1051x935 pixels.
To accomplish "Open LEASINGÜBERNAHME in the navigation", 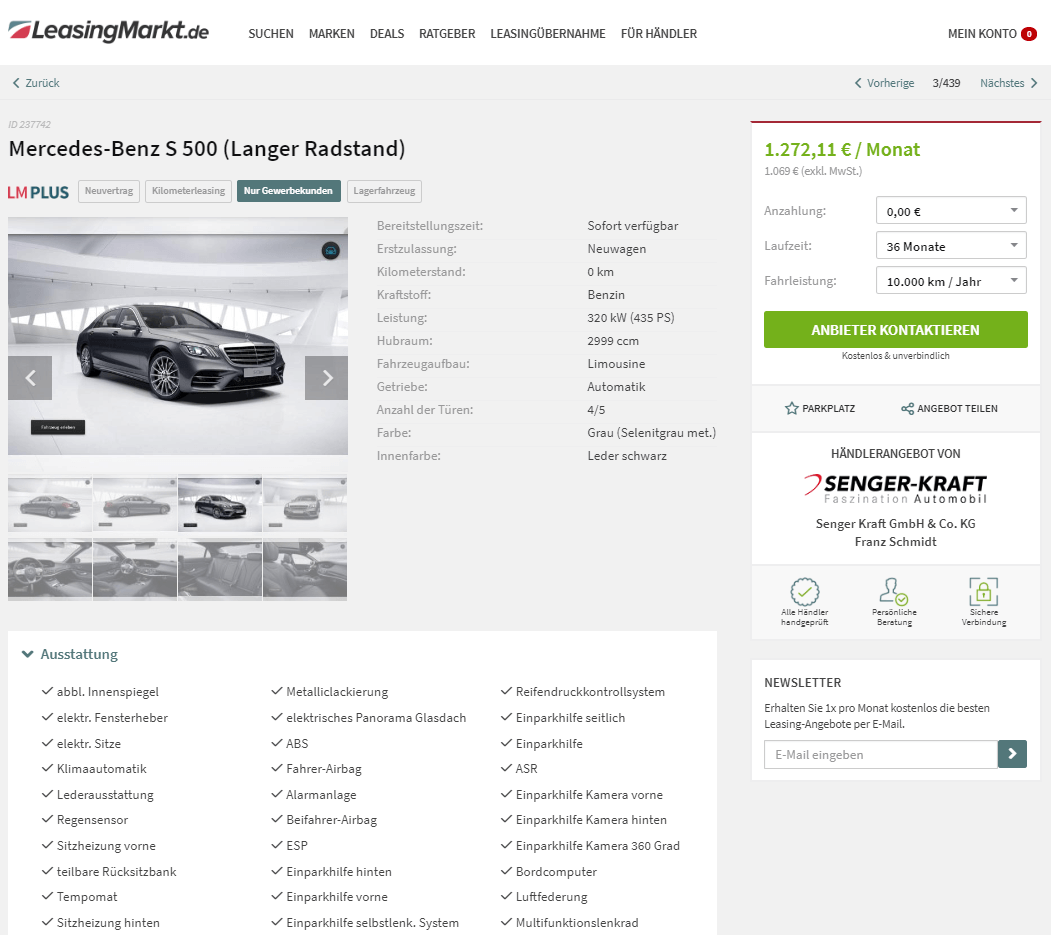I will click(548, 34).
